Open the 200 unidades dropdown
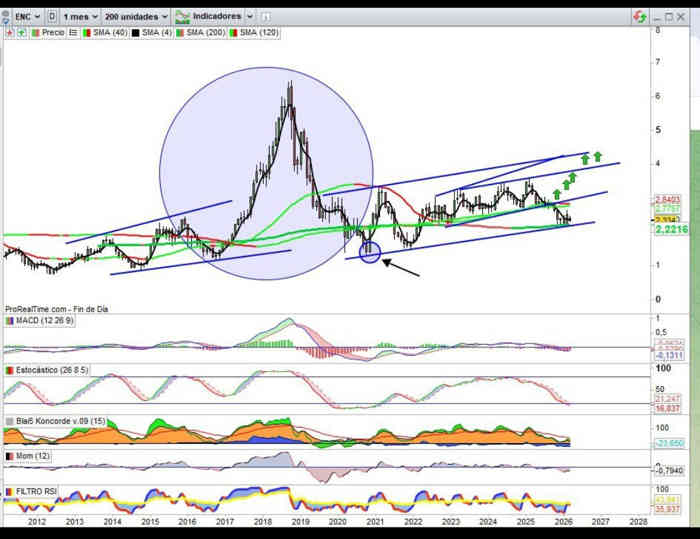Viewport: 700px width, 539px height. tap(138, 17)
